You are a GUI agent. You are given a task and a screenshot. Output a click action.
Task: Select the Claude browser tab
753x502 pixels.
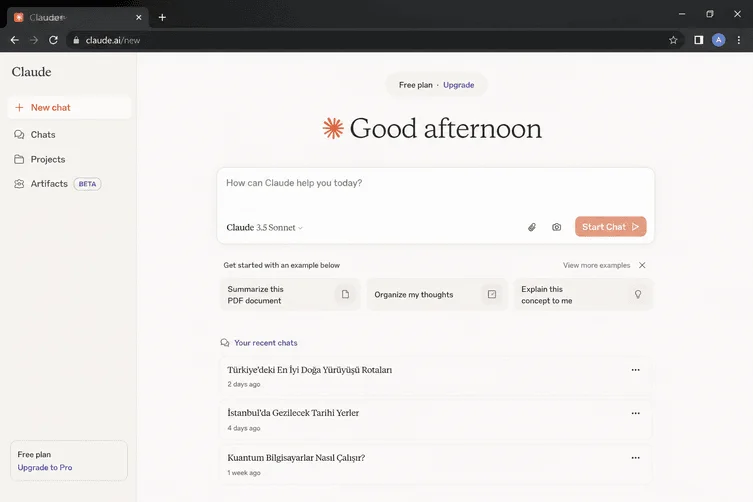coord(77,17)
